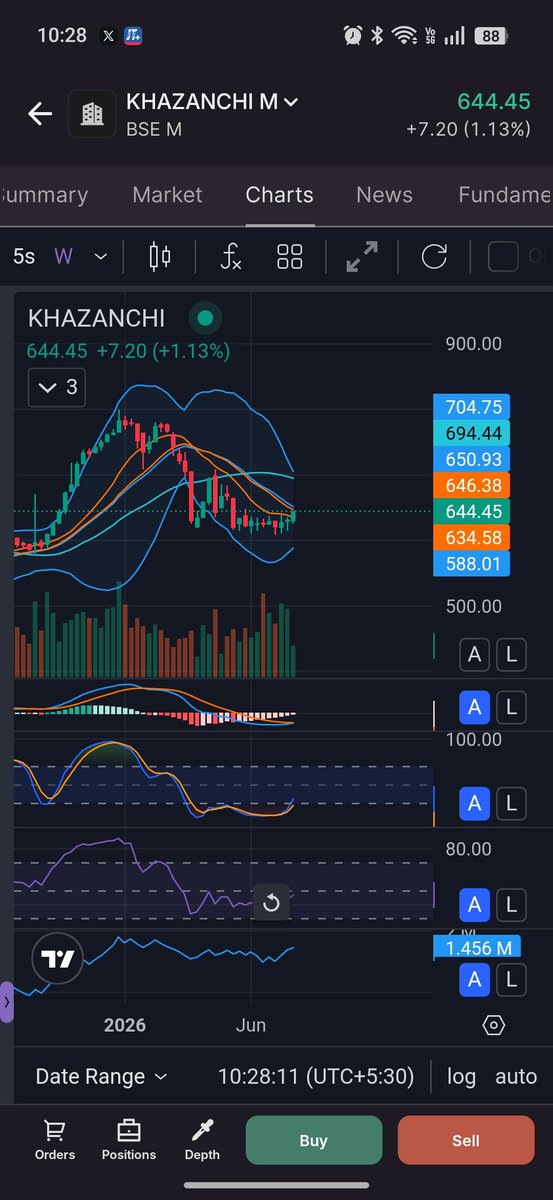Screen dimensions: 553x1200
Task: Expand the purple side panel handle
Action: (x=6, y=1002)
